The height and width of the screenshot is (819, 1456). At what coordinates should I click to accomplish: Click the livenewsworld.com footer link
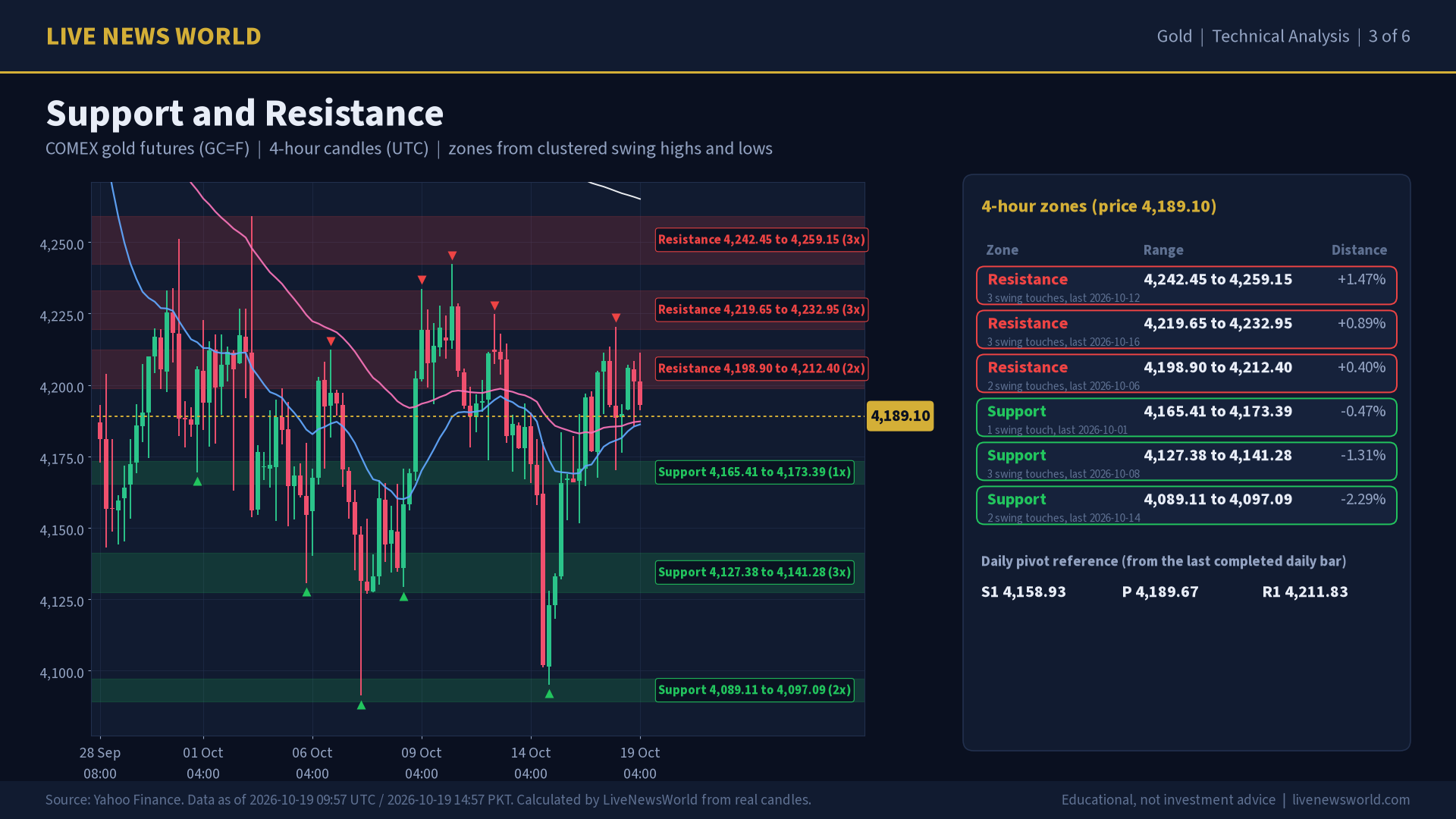(1351, 800)
